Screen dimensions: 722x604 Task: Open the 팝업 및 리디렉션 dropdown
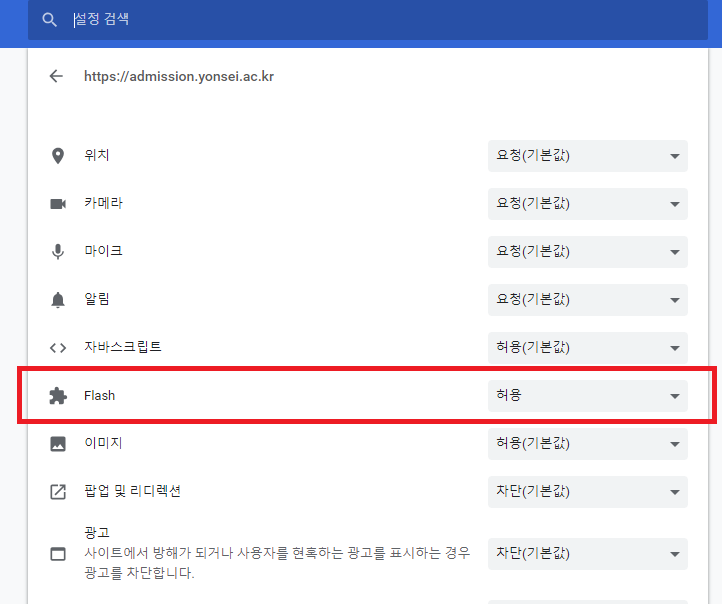pos(588,492)
